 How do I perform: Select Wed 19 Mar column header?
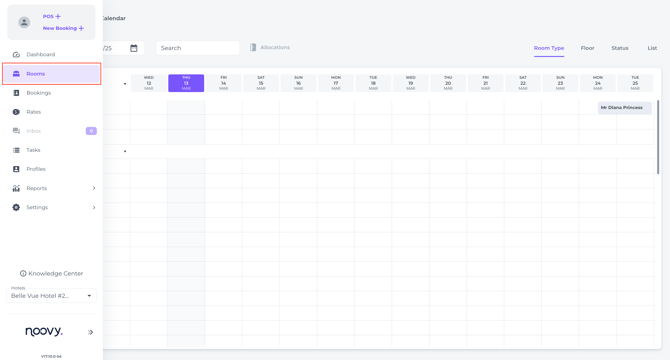411,83
